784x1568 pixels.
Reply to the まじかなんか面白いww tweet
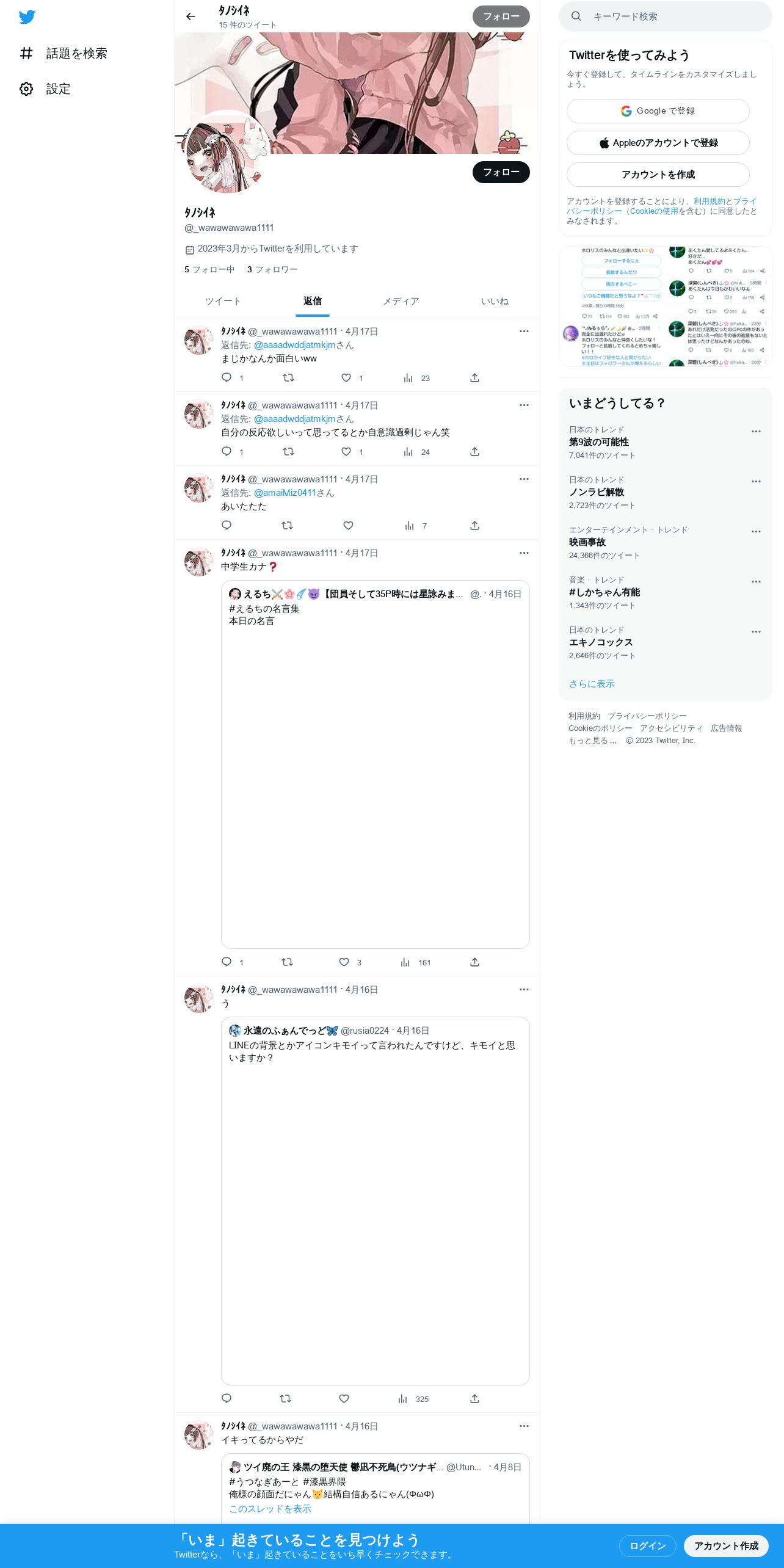click(227, 378)
